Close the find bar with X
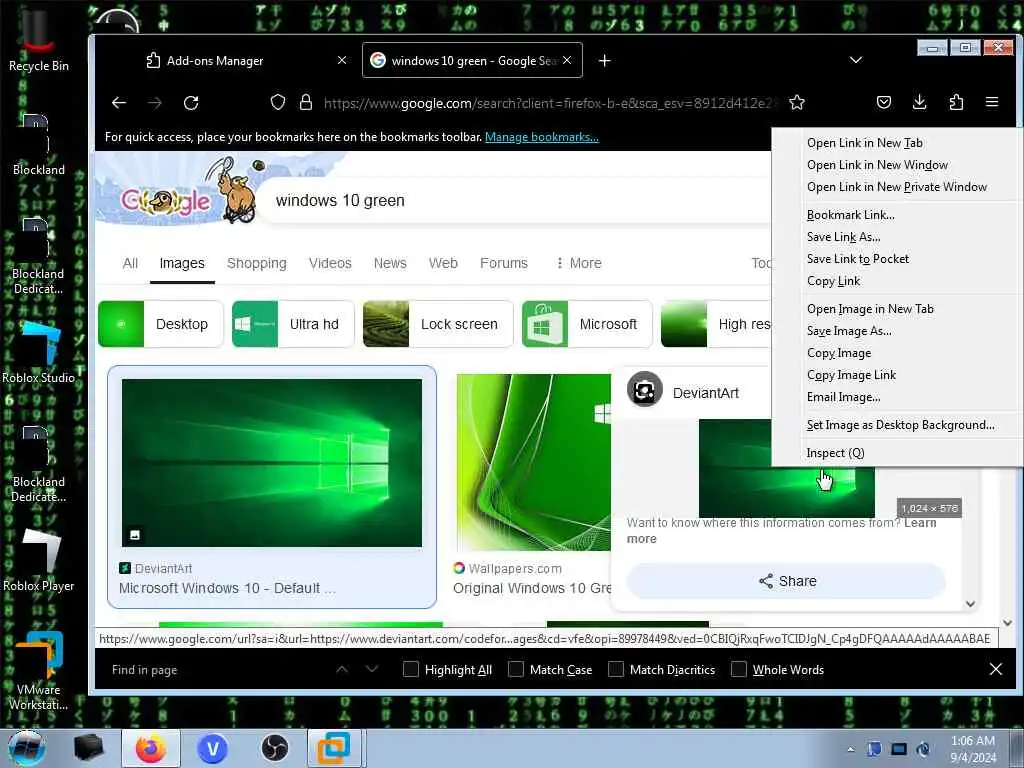 (x=995, y=669)
